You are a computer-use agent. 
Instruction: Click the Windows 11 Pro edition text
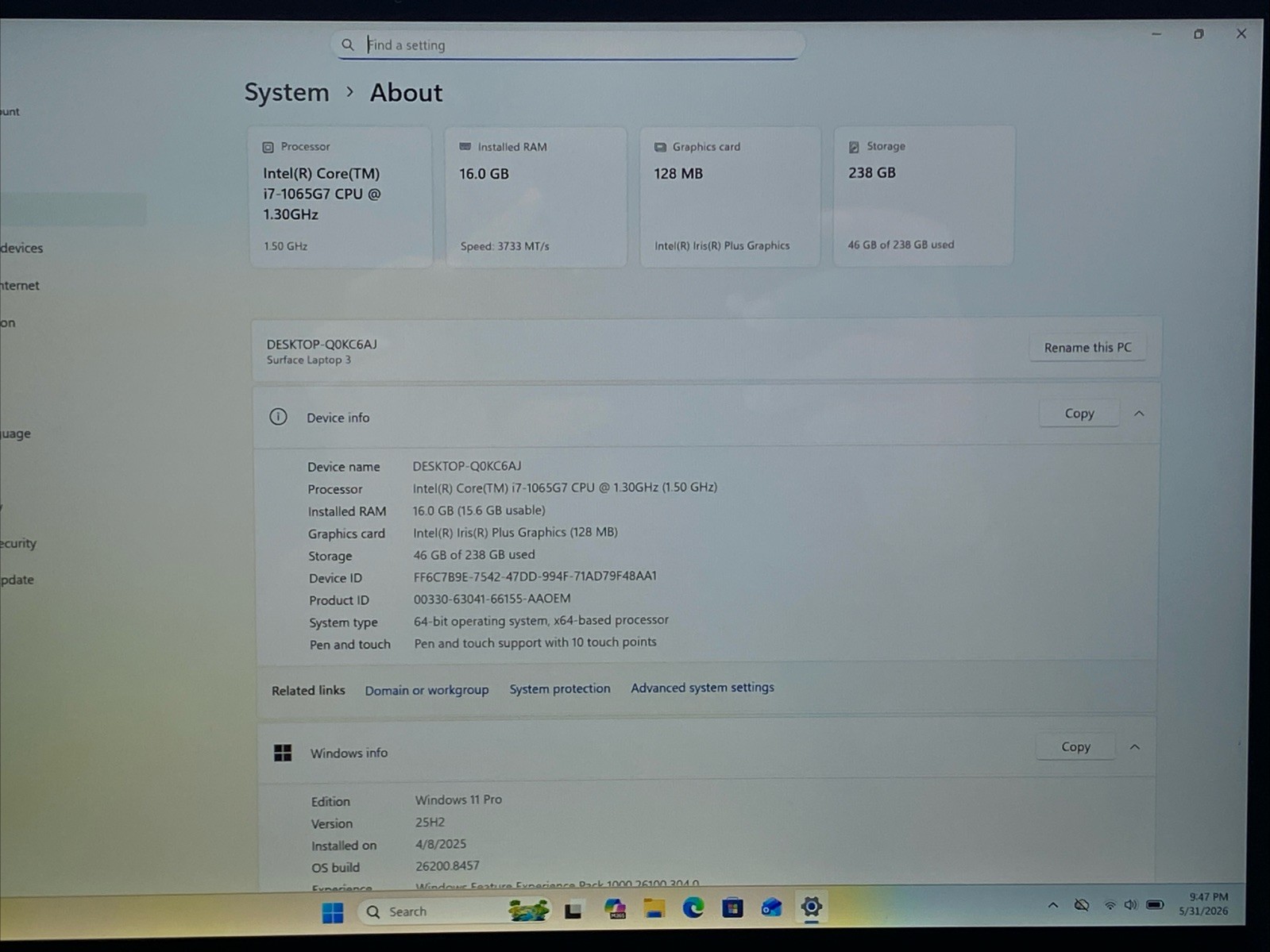(x=458, y=800)
